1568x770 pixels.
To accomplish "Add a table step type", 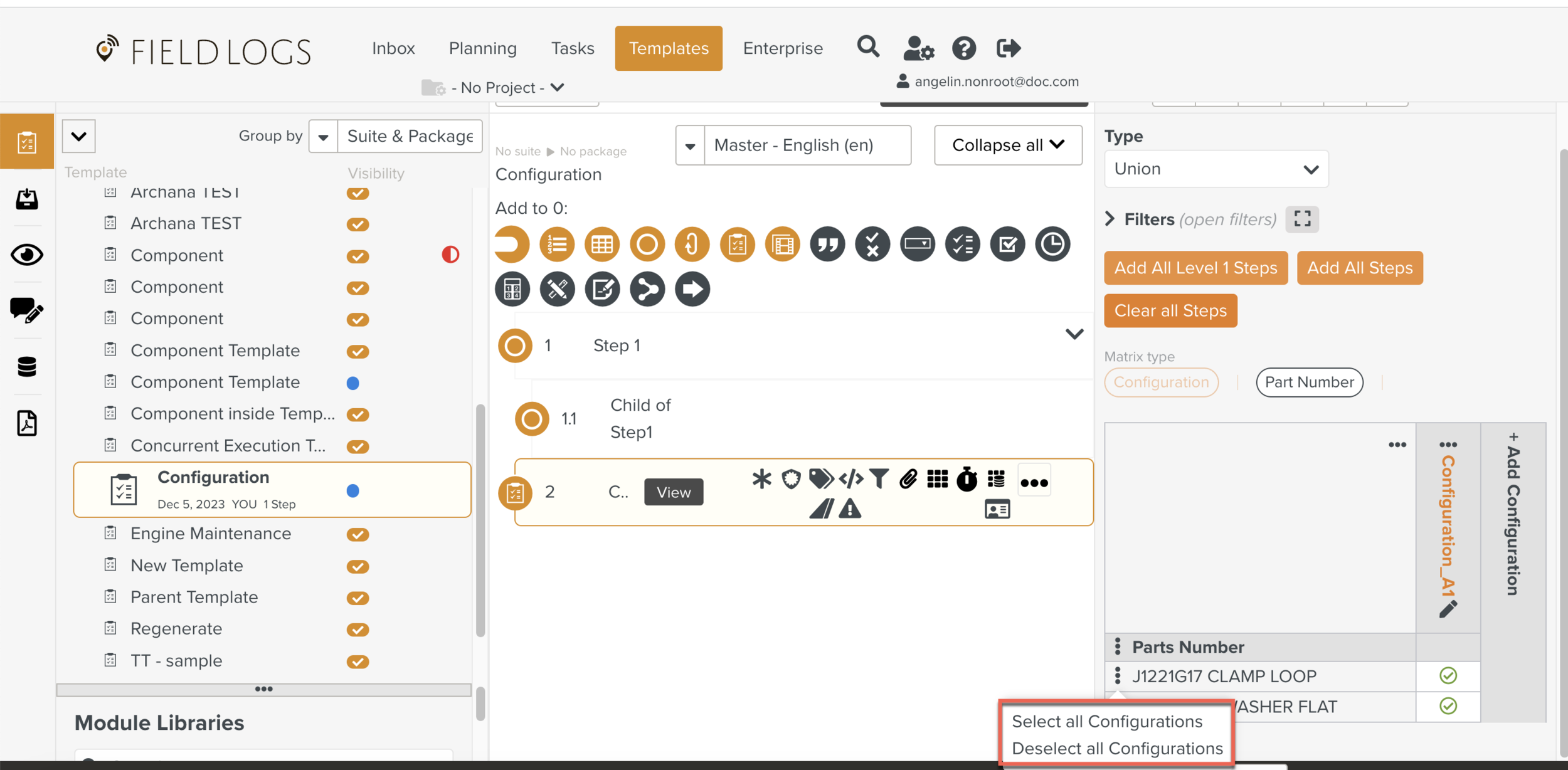I will [602, 244].
